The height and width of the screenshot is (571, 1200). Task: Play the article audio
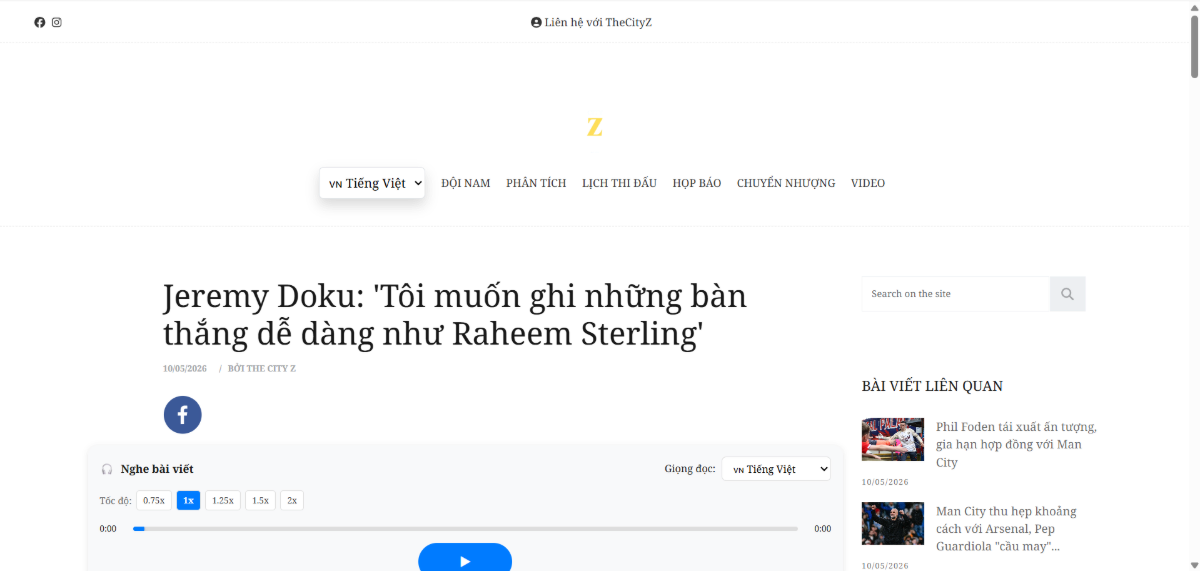(x=465, y=558)
